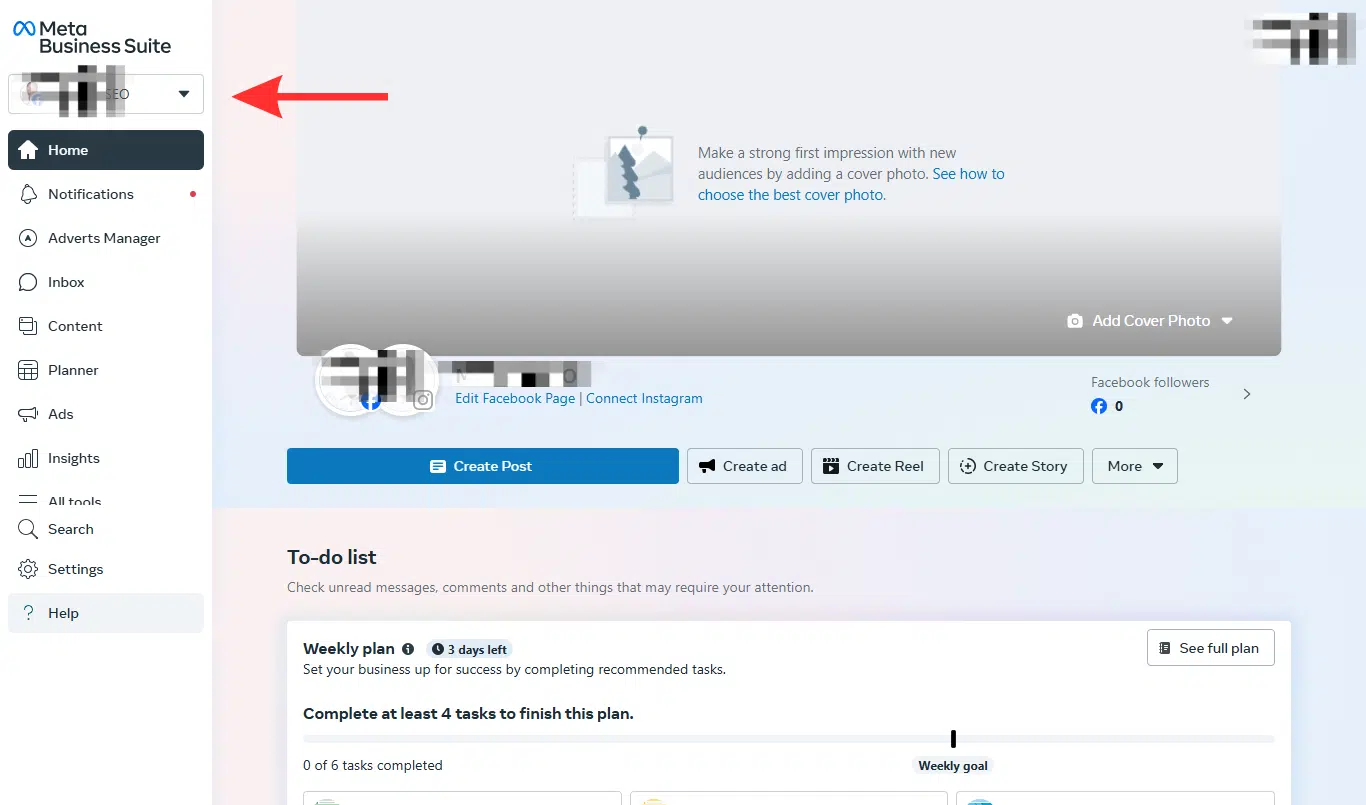1366x805 pixels.
Task: Go to Home in sidebar
Action: (x=106, y=150)
